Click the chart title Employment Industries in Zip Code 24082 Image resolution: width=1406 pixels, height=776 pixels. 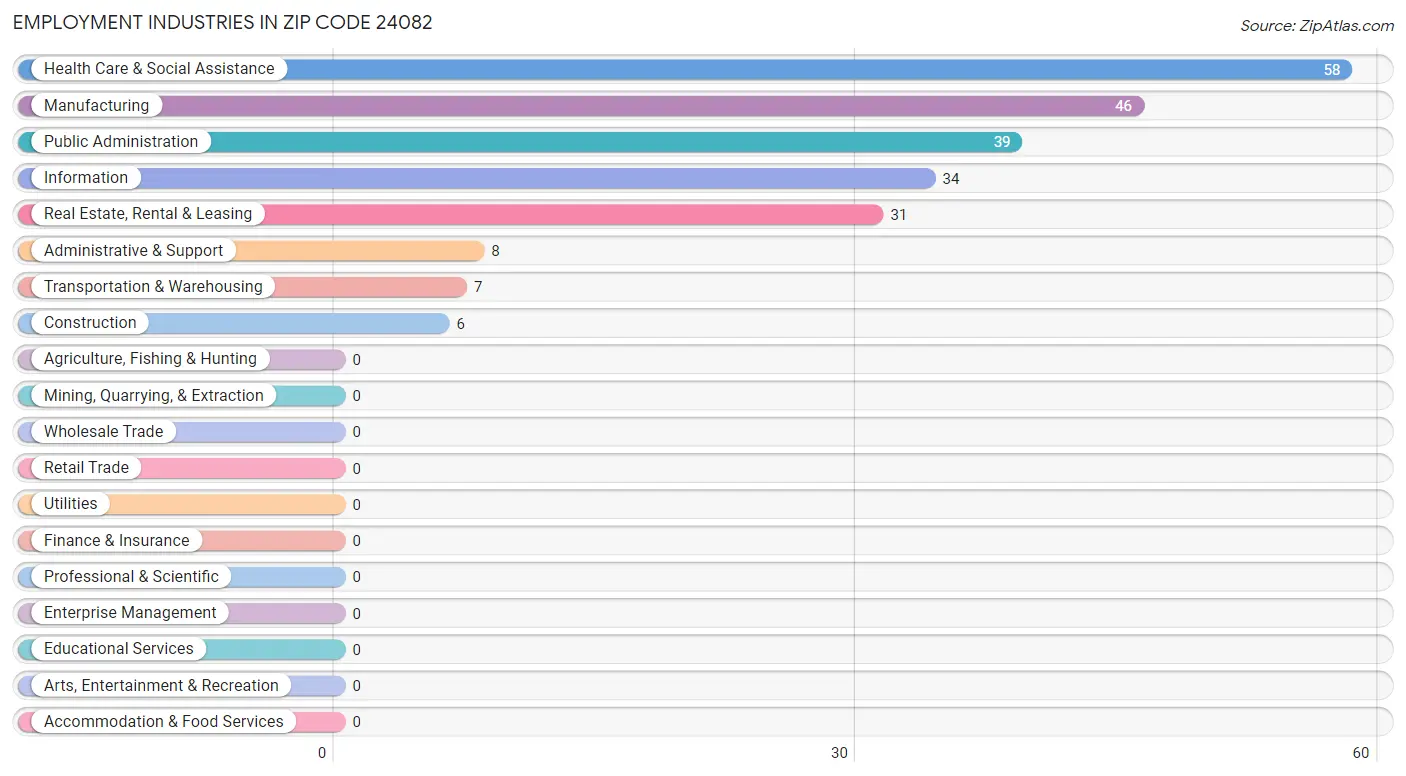(x=223, y=22)
